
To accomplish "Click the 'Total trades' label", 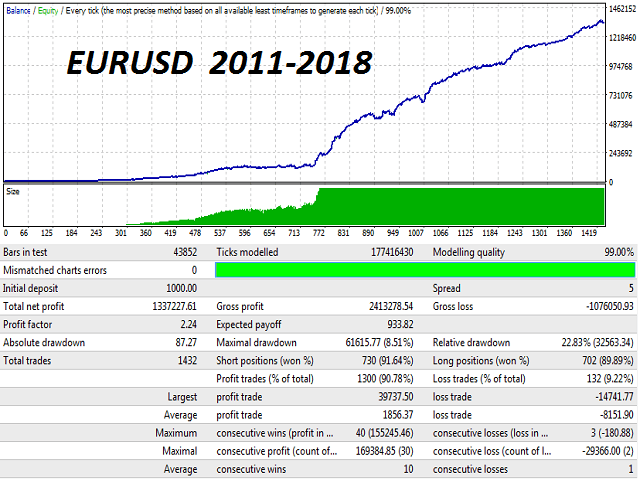I will (27, 361).
